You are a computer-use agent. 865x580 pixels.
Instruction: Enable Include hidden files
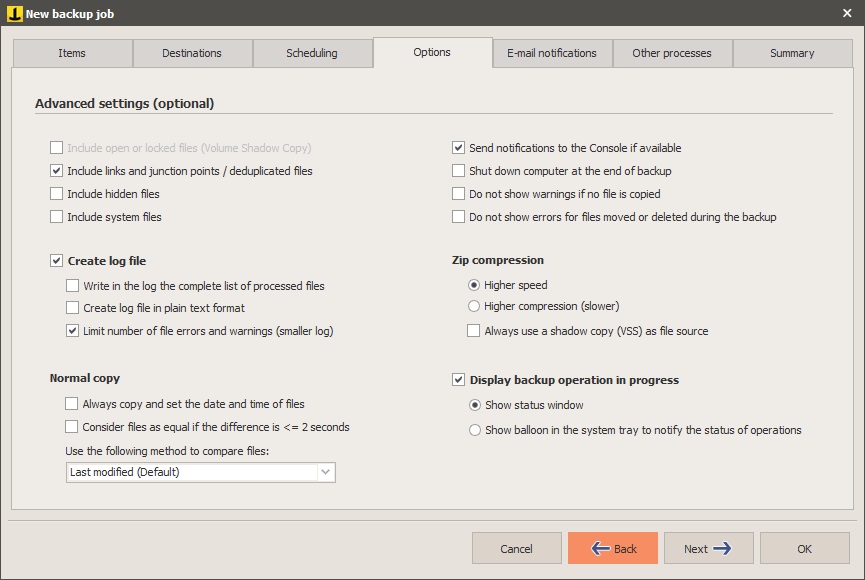(57, 194)
